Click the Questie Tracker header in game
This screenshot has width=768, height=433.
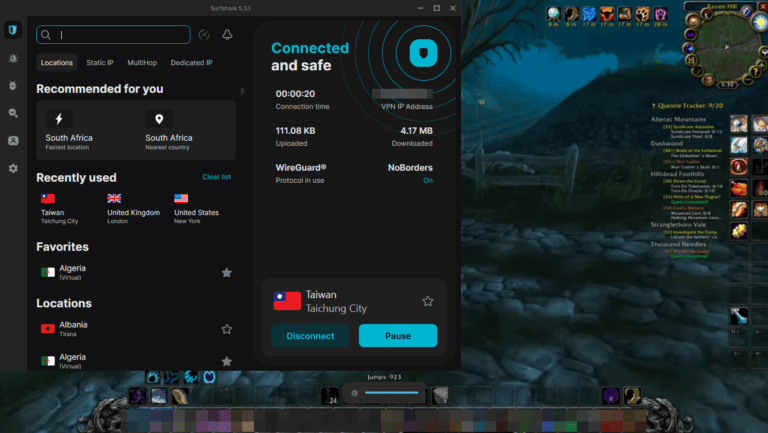[x=688, y=105]
